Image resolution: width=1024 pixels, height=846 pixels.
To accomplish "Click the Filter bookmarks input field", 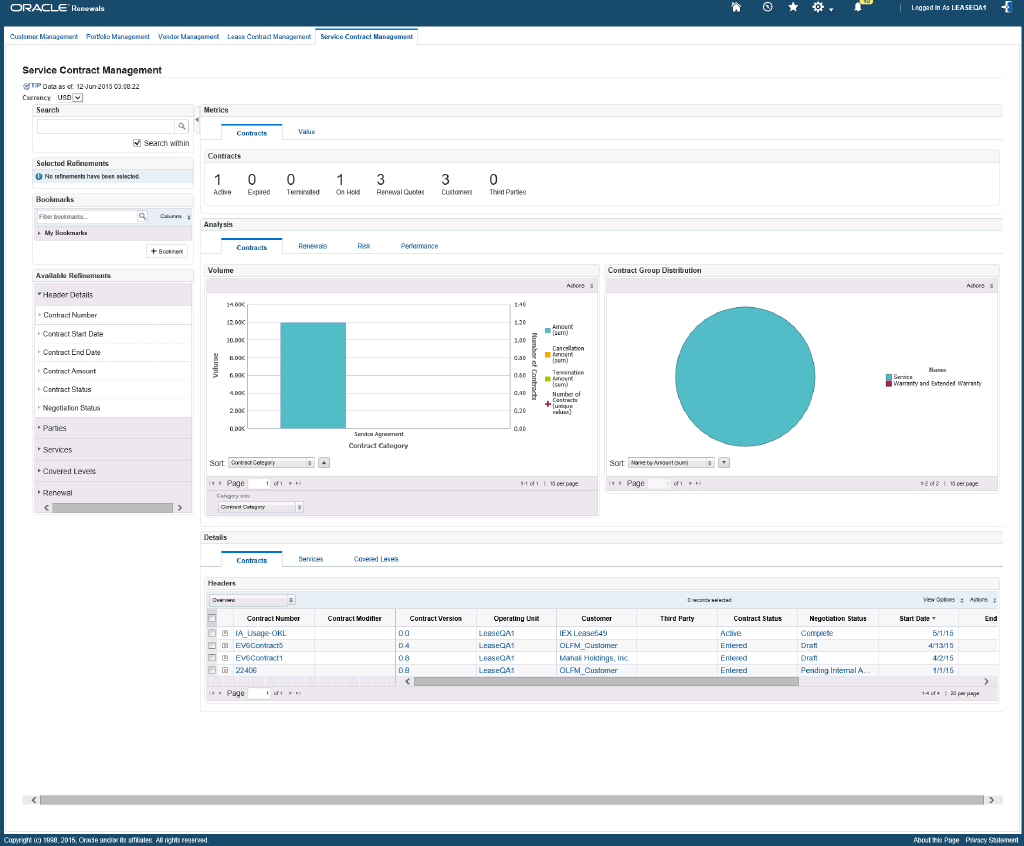I will 86,216.
